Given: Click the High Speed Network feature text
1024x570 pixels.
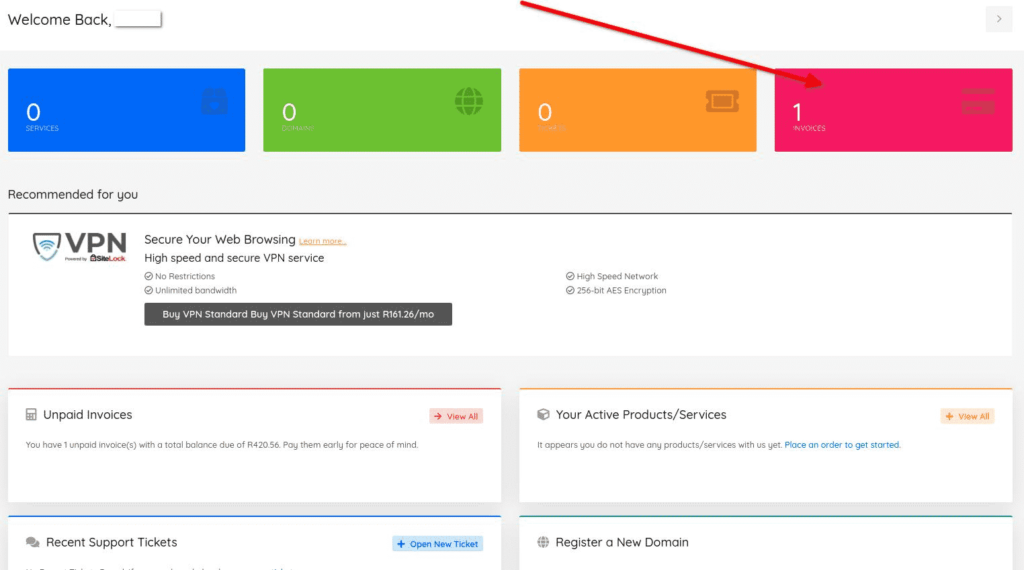Looking at the screenshot, I should click(617, 276).
